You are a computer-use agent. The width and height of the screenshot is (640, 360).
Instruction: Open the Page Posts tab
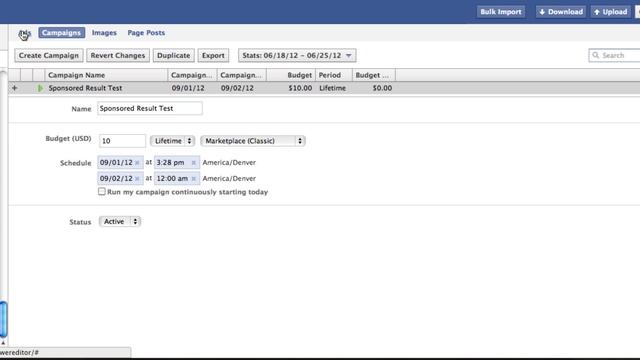click(146, 33)
